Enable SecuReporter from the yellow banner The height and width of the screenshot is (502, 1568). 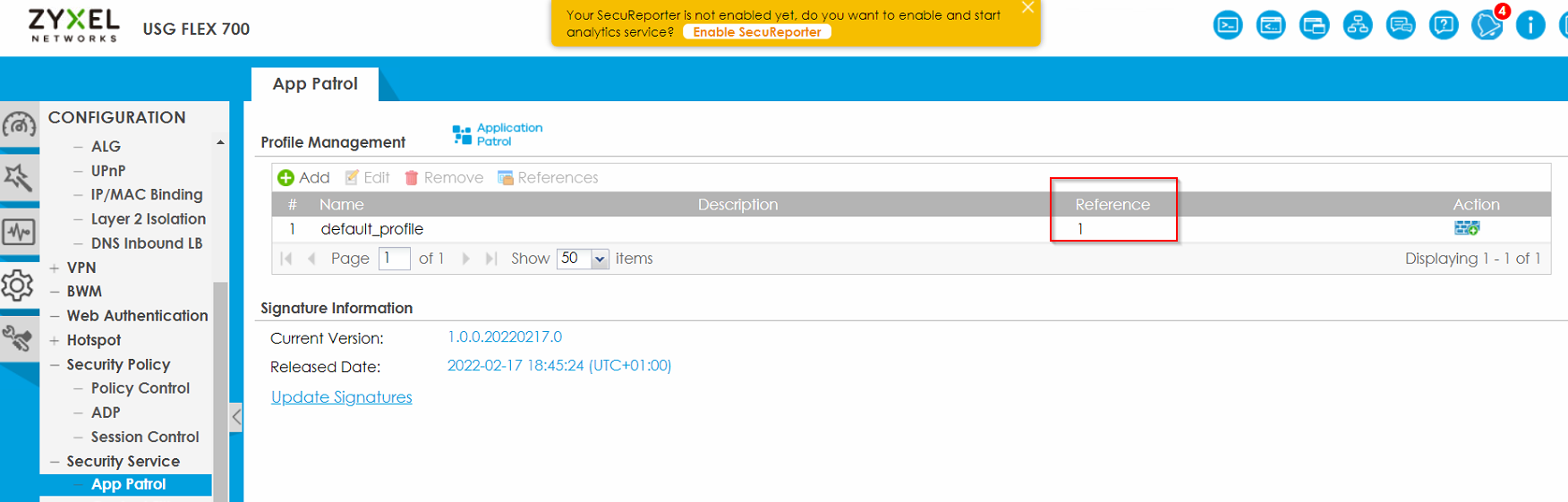756,32
